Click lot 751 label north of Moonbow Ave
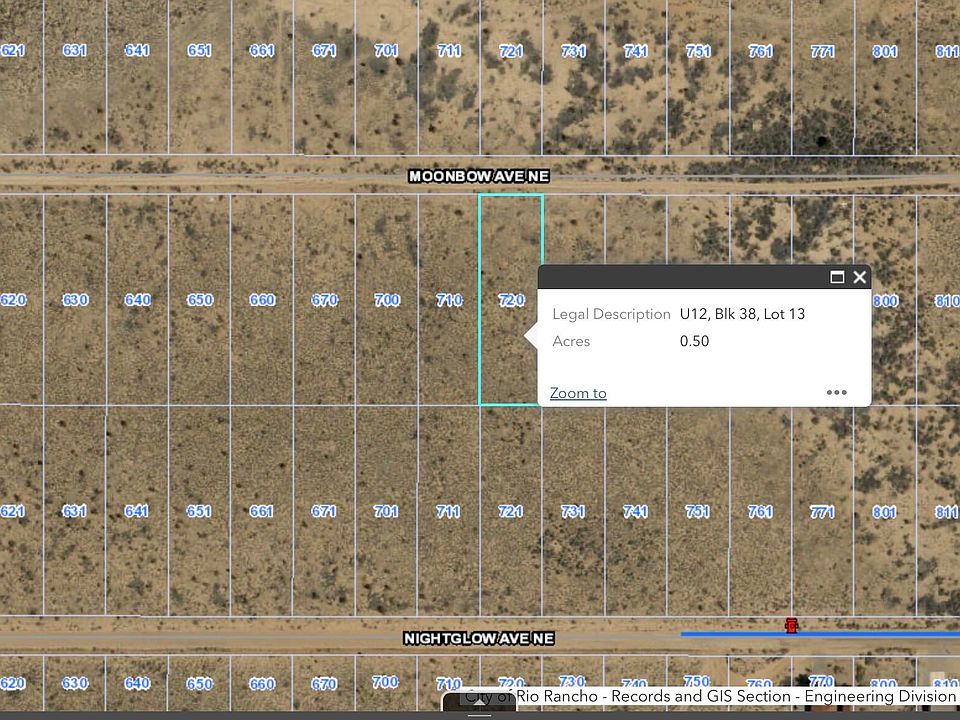The image size is (960, 720). coord(698,51)
